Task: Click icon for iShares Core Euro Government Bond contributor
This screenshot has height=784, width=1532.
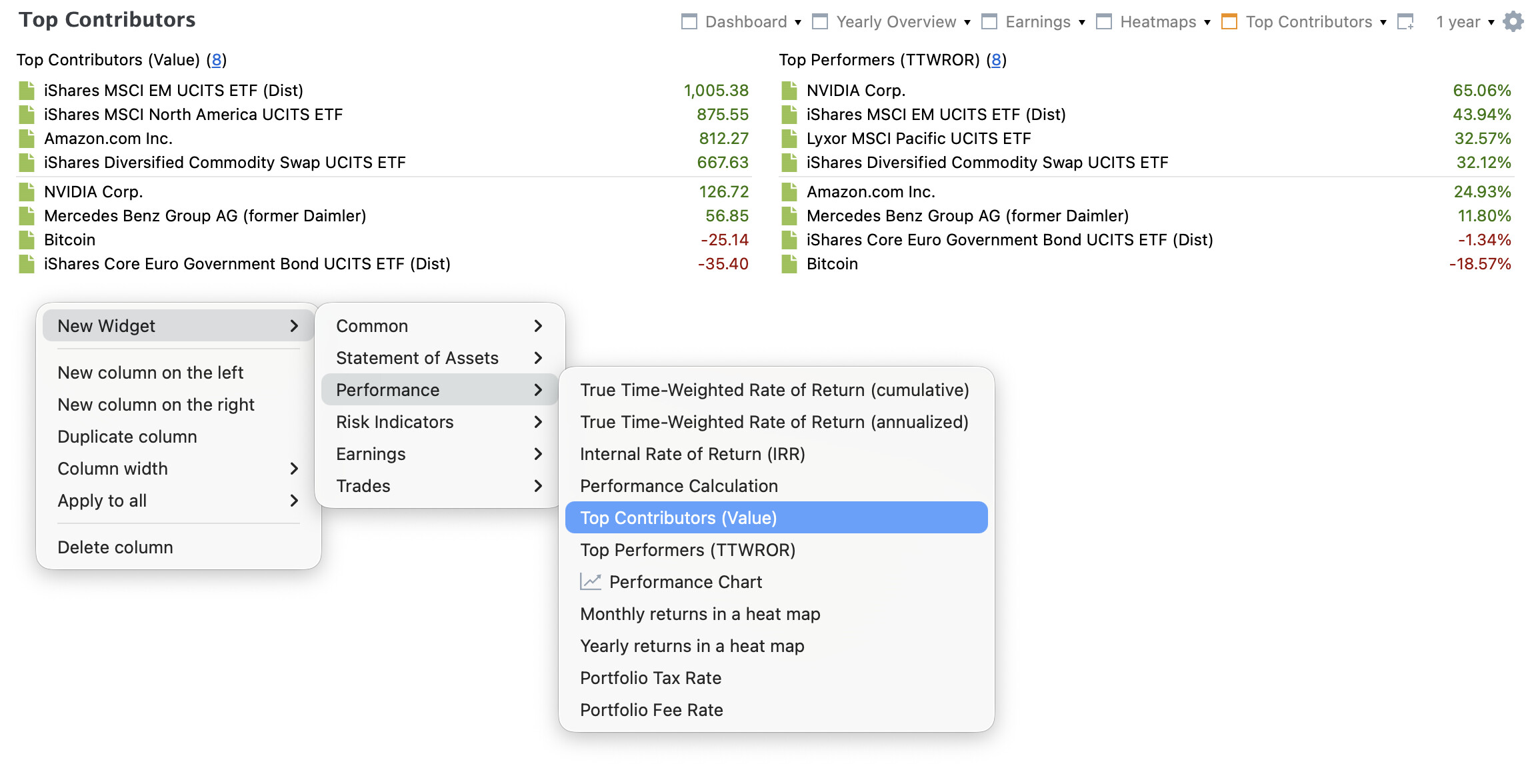Action: pos(27,264)
